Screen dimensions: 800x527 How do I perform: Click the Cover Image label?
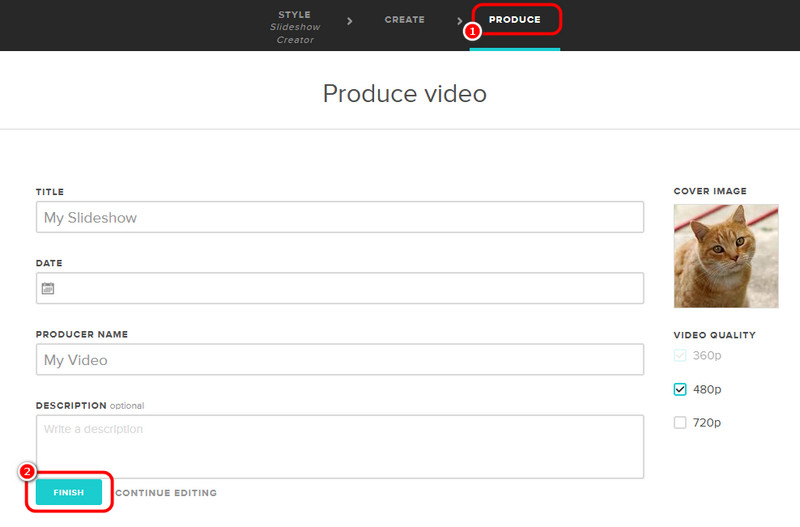click(x=710, y=191)
